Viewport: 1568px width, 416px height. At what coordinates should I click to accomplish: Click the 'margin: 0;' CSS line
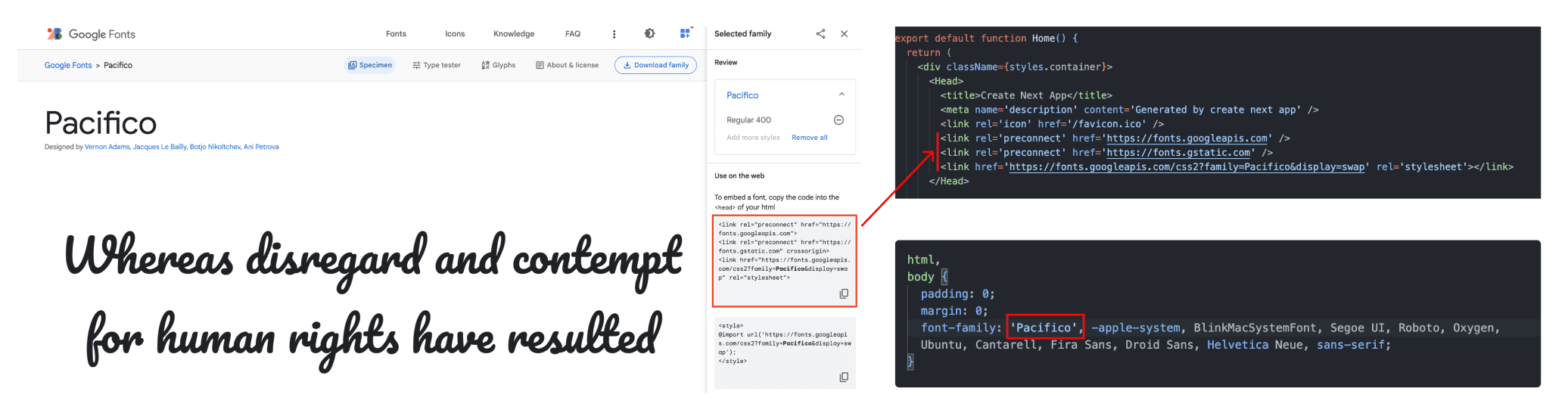(954, 311)
